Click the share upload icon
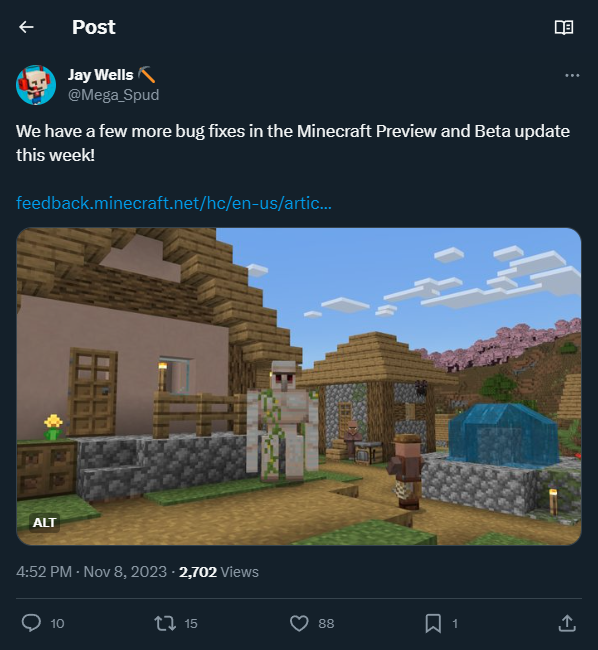The height and width of the screenshot is (650, 598). point(567,623)
